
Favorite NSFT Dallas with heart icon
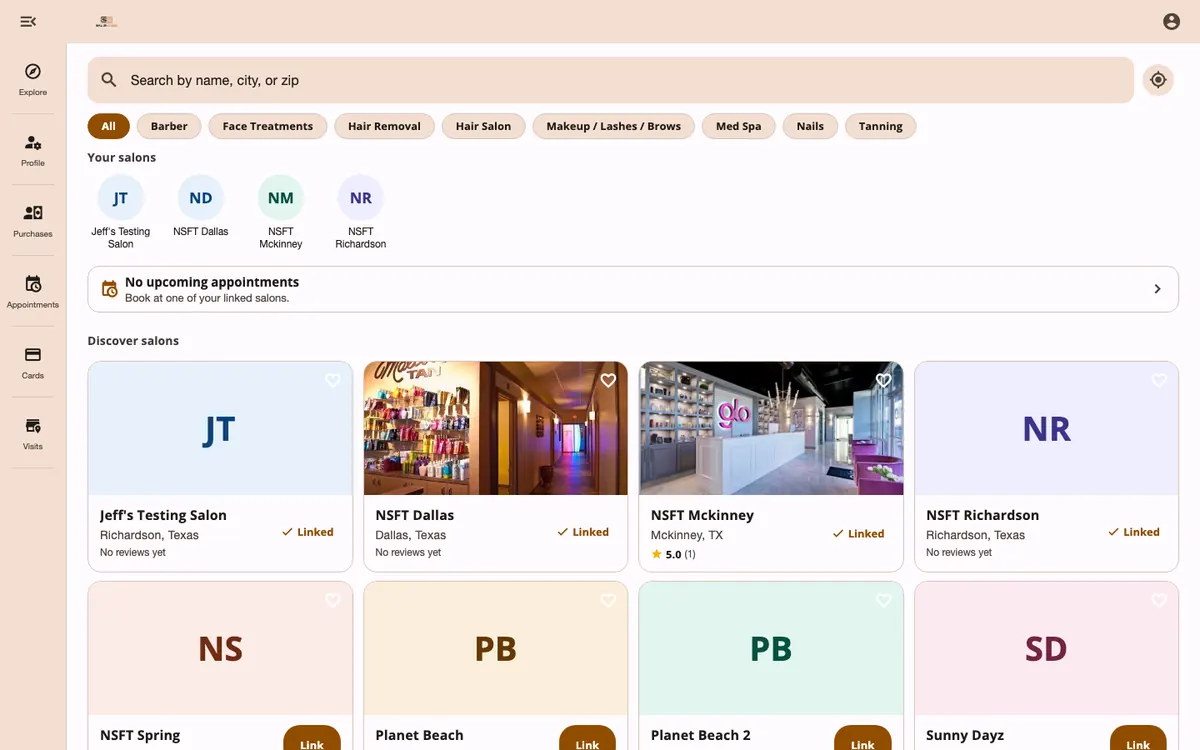coord(608,380)
